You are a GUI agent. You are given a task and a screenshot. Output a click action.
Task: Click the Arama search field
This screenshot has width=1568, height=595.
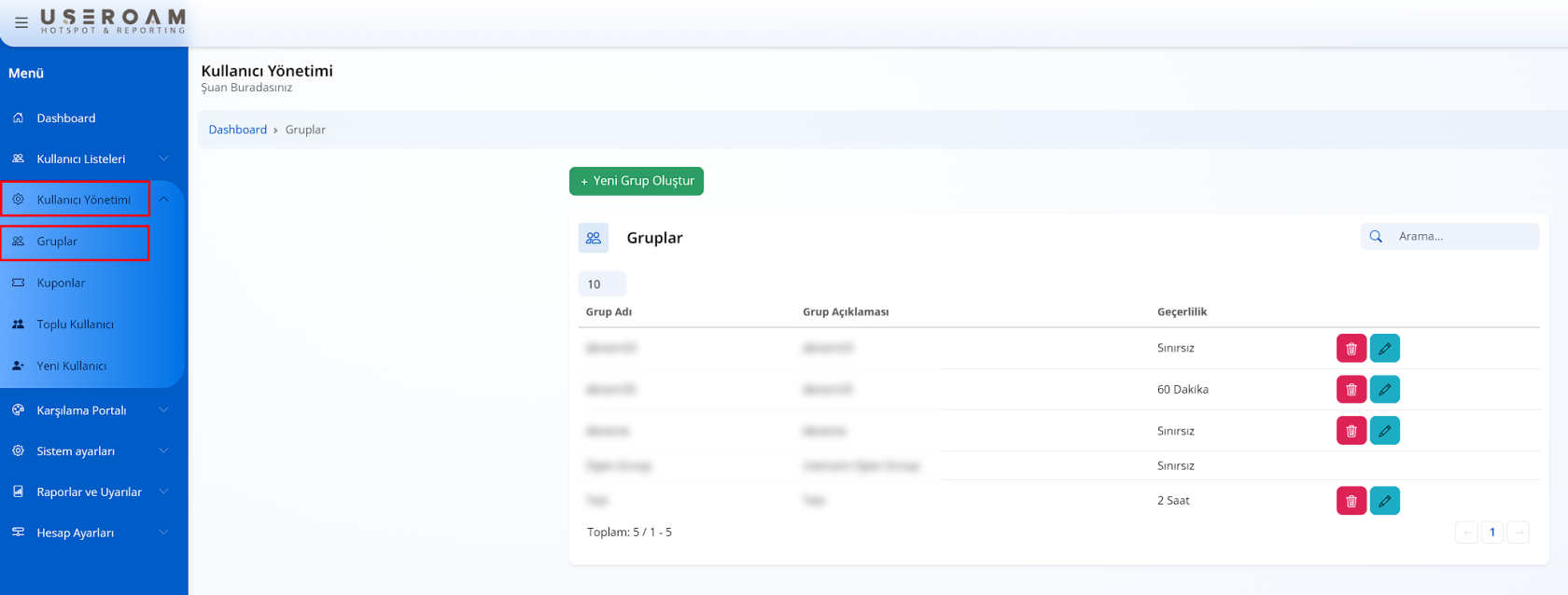coord(1461,237)
